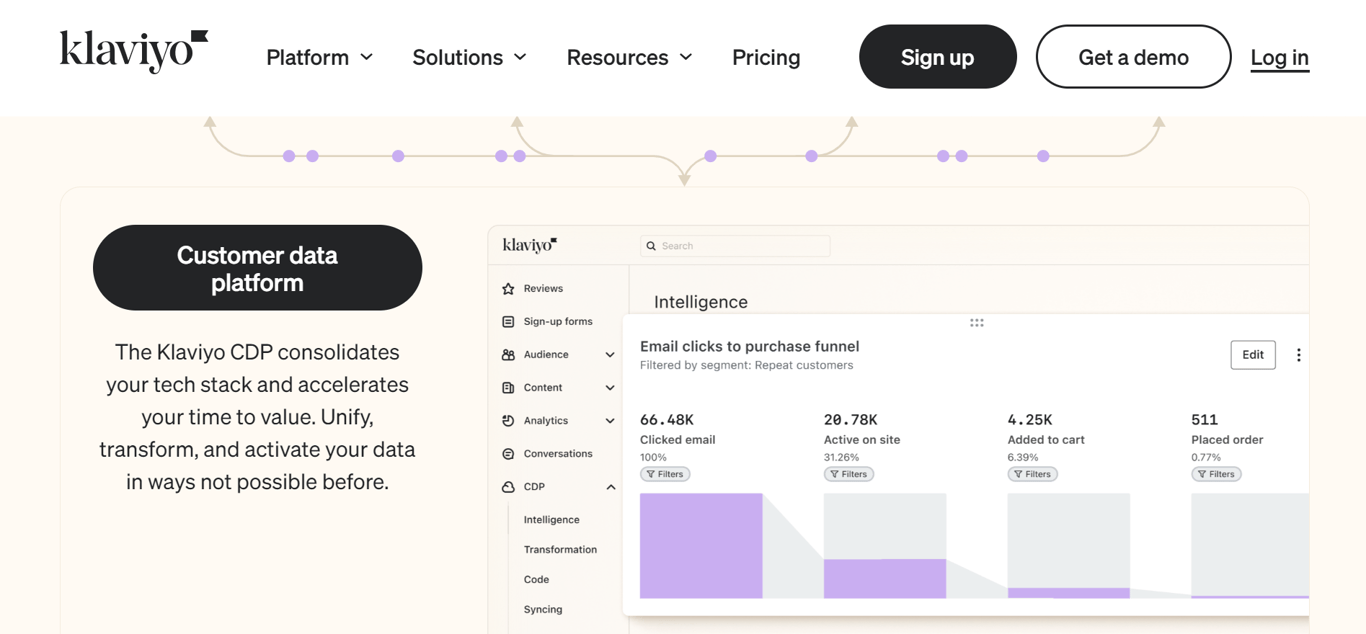The width and height of the screenshot is (1366, 634).
Task: Click the Sign up button
Action: click(937, 57)
